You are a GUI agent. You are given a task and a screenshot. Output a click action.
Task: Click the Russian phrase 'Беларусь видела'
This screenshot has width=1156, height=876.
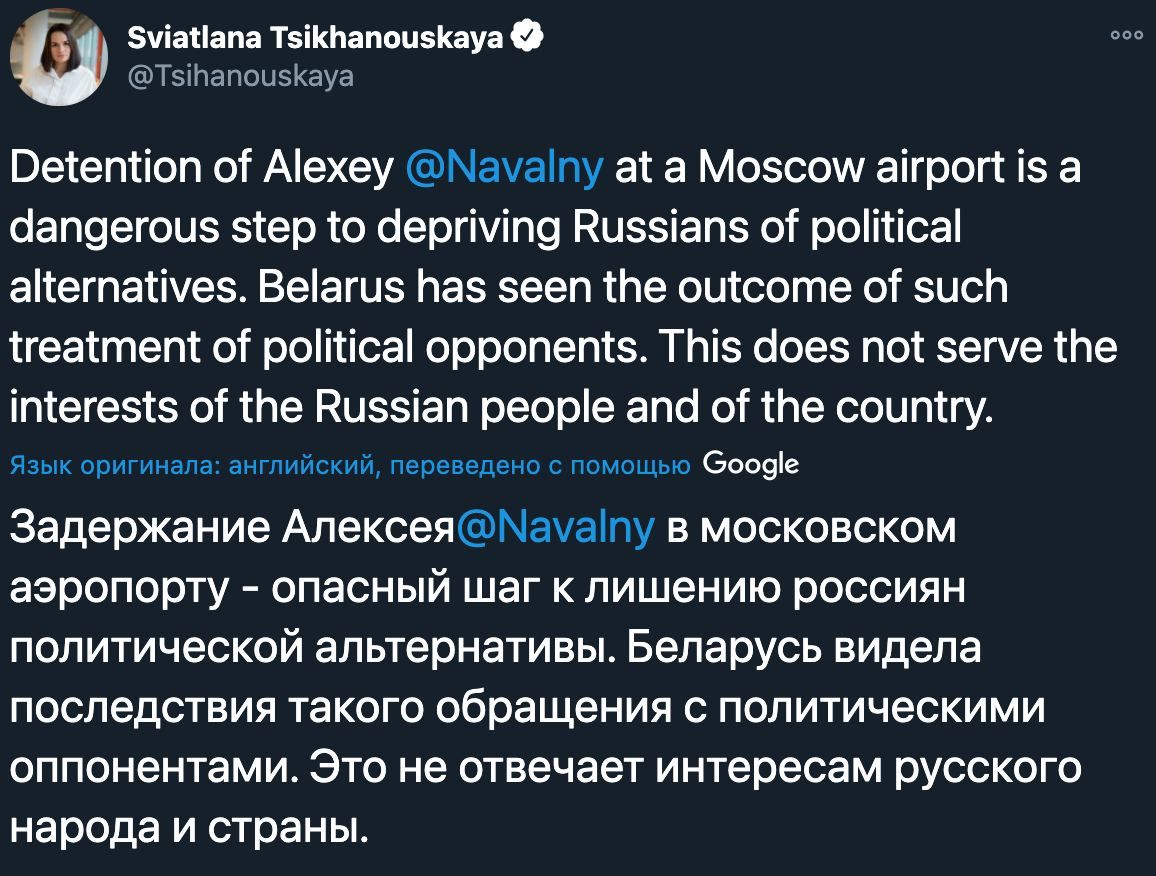coord(804,648)
